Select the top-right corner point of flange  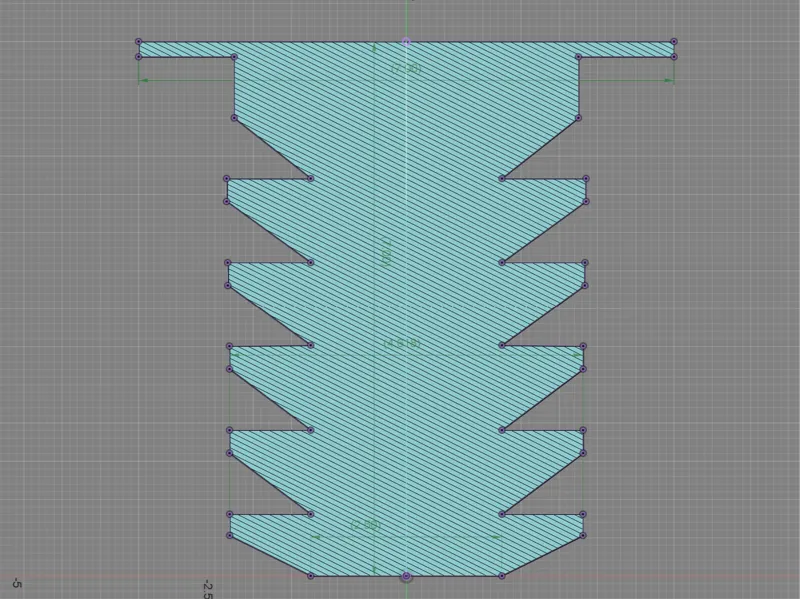[x=674, y=41]
